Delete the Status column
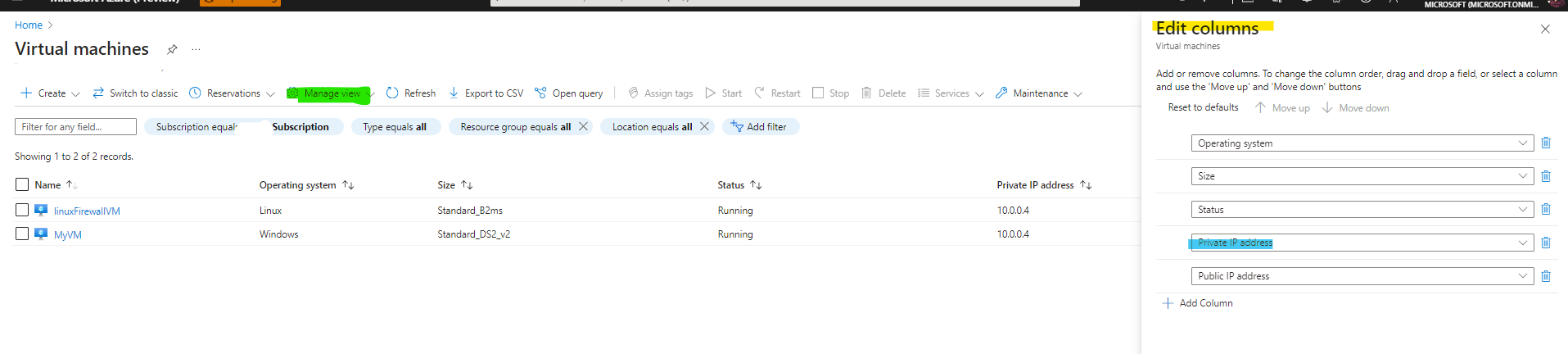The height and width of the screenshot is (354, 1568). (1546, 209)
